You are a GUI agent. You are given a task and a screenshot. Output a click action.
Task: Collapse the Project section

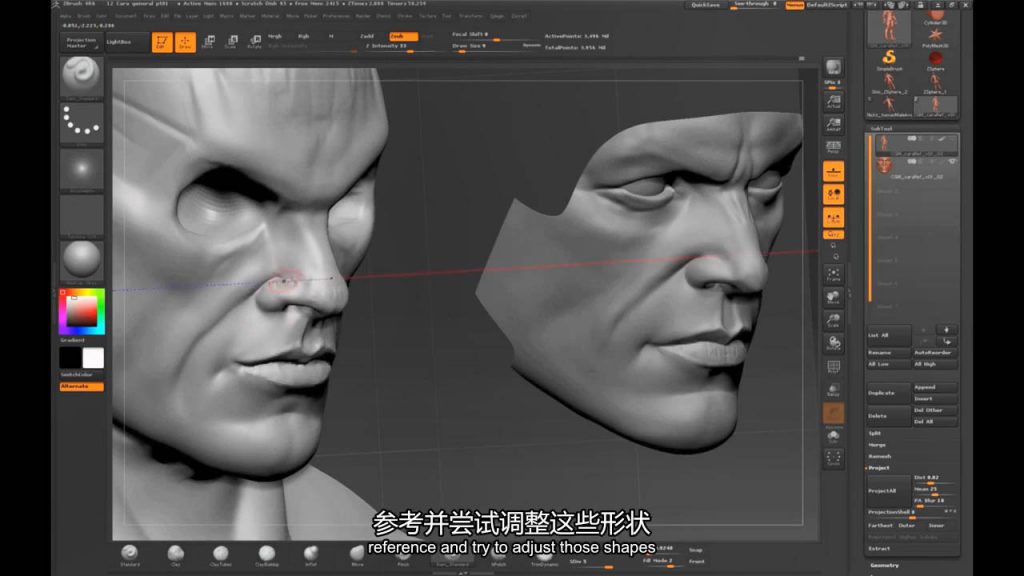pos(879,468)
